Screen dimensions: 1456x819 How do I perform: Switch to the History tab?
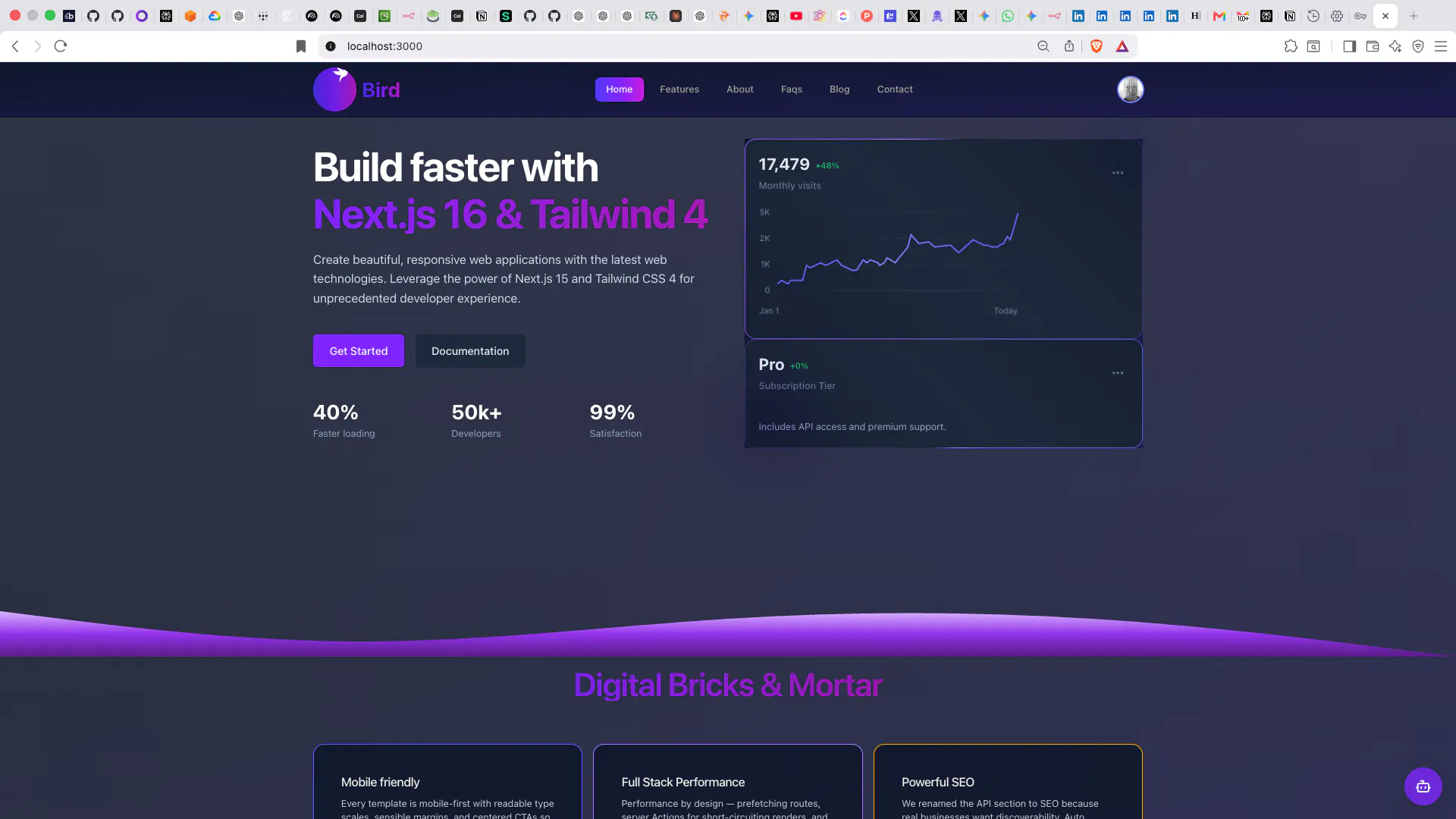[x=1313, y=16]
